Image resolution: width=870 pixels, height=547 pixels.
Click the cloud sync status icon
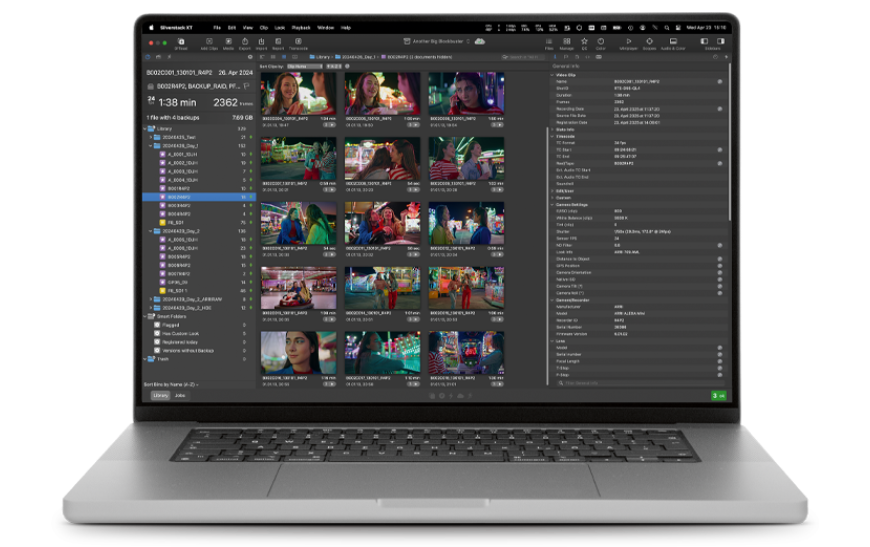(480, 41)
